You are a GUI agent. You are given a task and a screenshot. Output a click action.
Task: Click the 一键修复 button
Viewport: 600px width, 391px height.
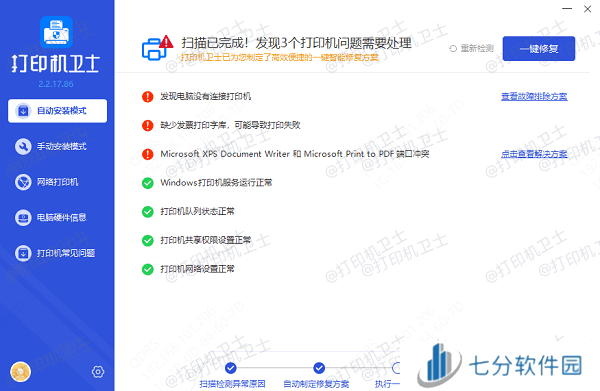click(x=539, y=49)
